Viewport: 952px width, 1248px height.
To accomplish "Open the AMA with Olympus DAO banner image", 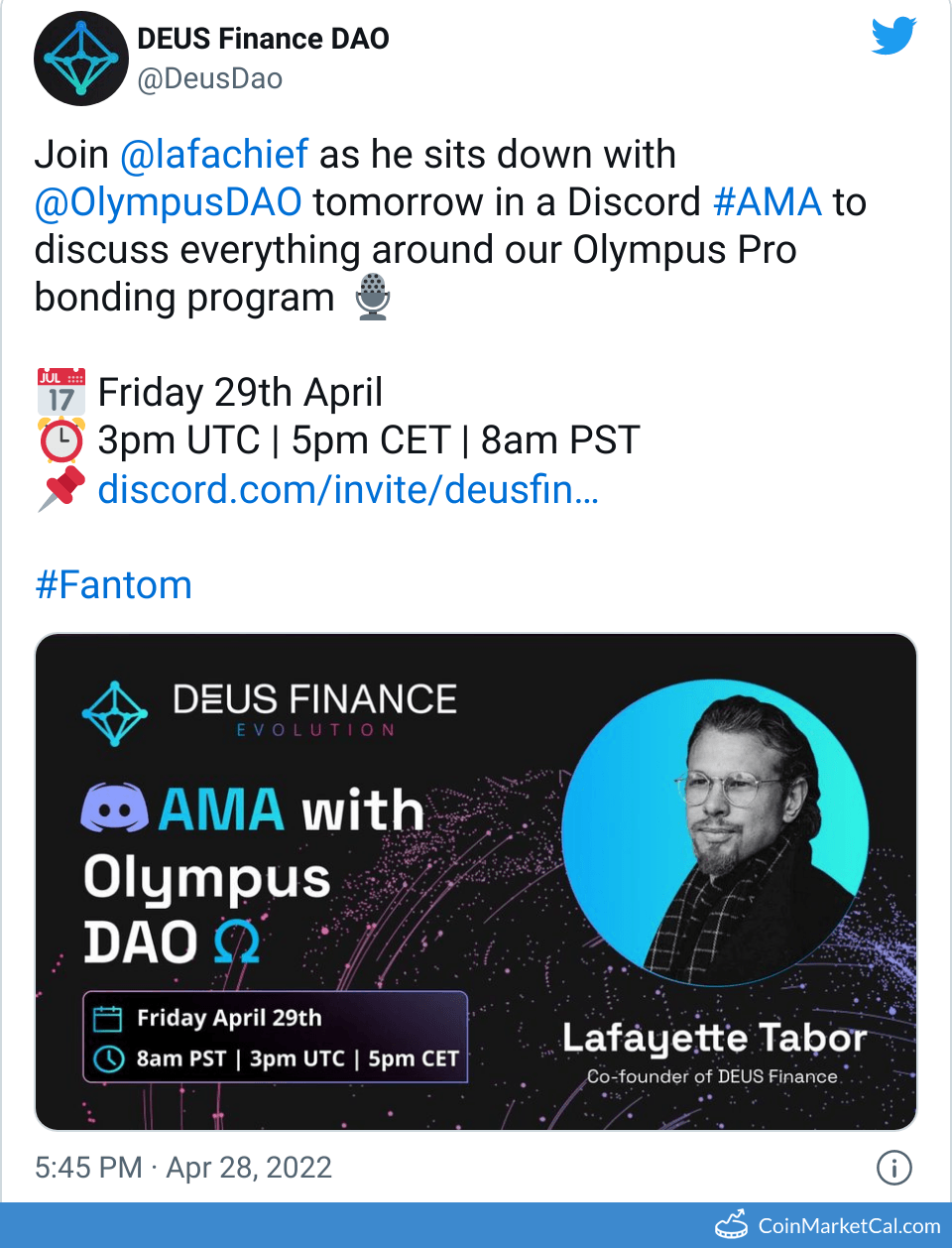I will click(476, 882).
